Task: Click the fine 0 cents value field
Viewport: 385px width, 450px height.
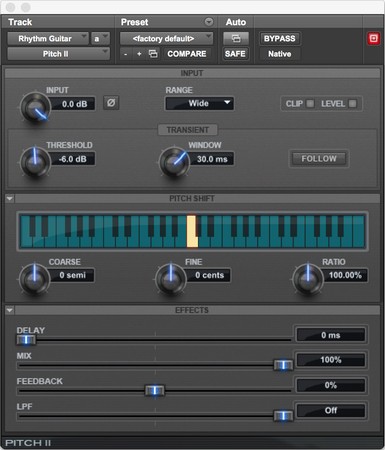Action: tap(208, 275)
